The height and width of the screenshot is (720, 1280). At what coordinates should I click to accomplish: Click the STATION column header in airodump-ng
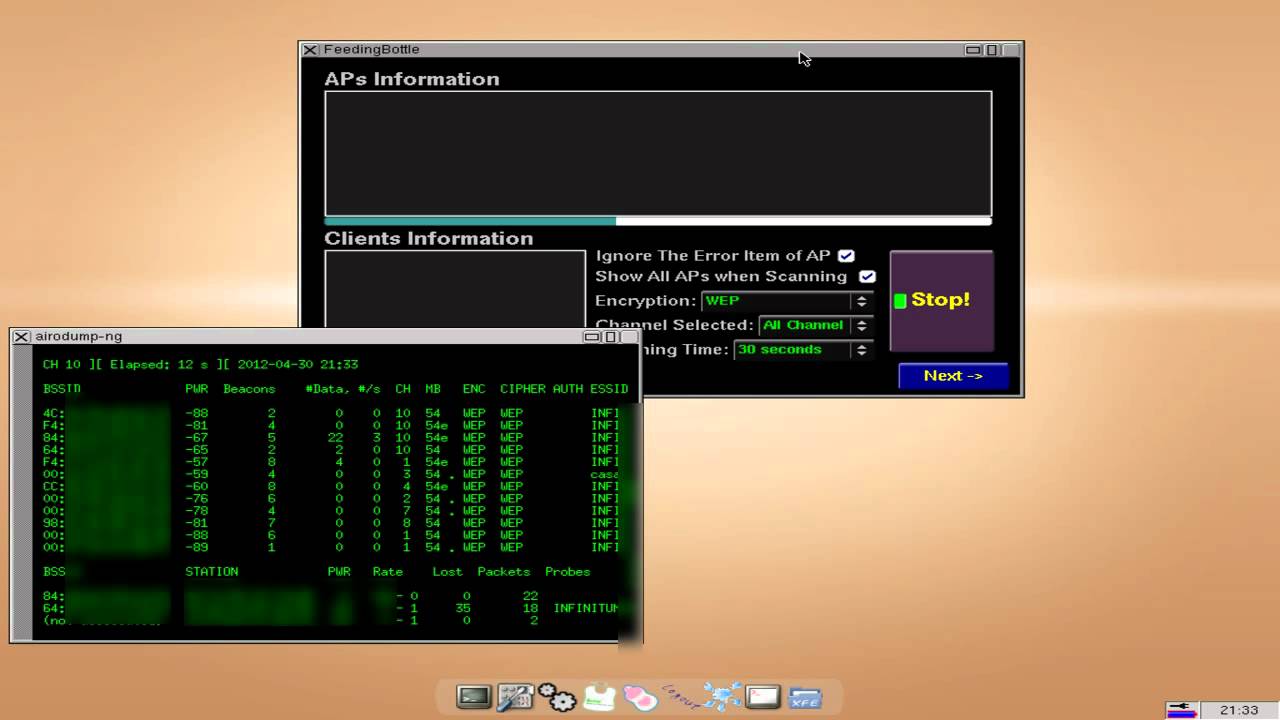tap(211, 572)
